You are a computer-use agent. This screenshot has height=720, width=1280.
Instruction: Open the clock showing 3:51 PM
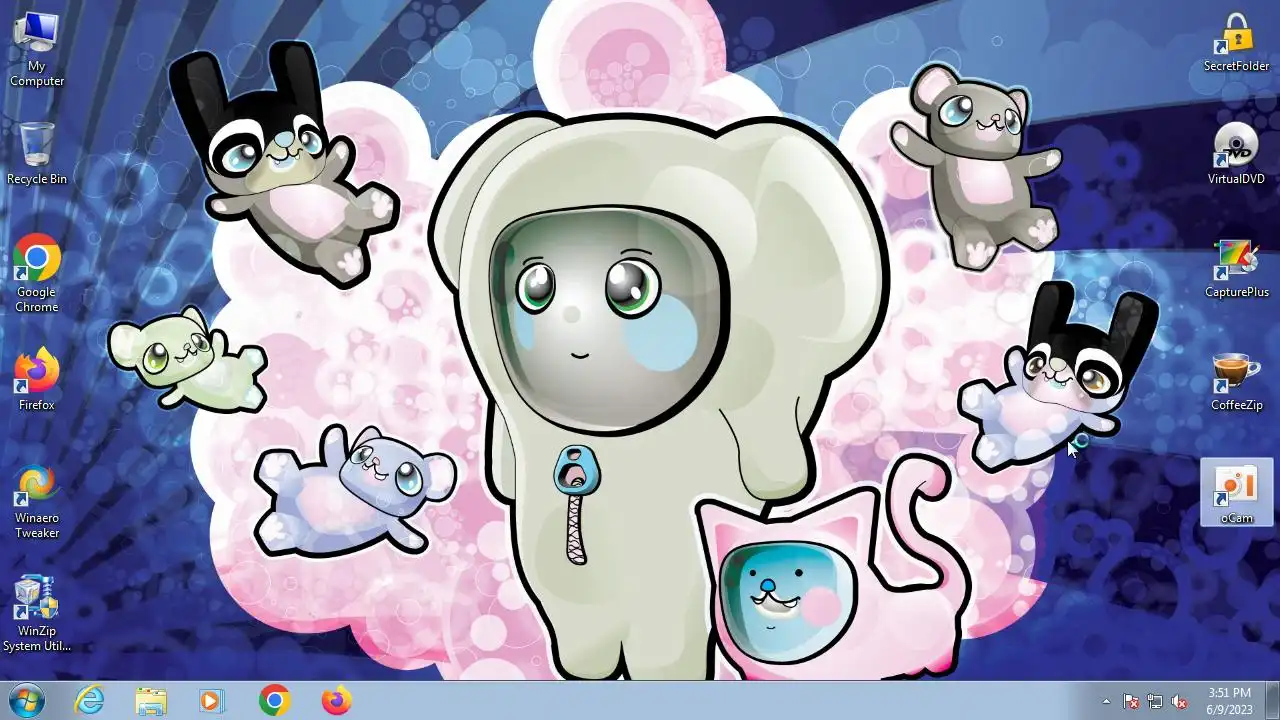pos(1229,701)
